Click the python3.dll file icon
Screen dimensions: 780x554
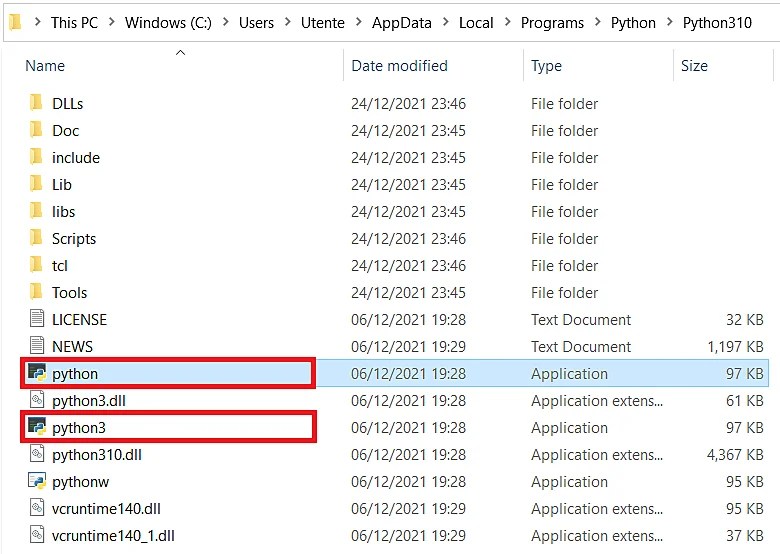(37, 400)
